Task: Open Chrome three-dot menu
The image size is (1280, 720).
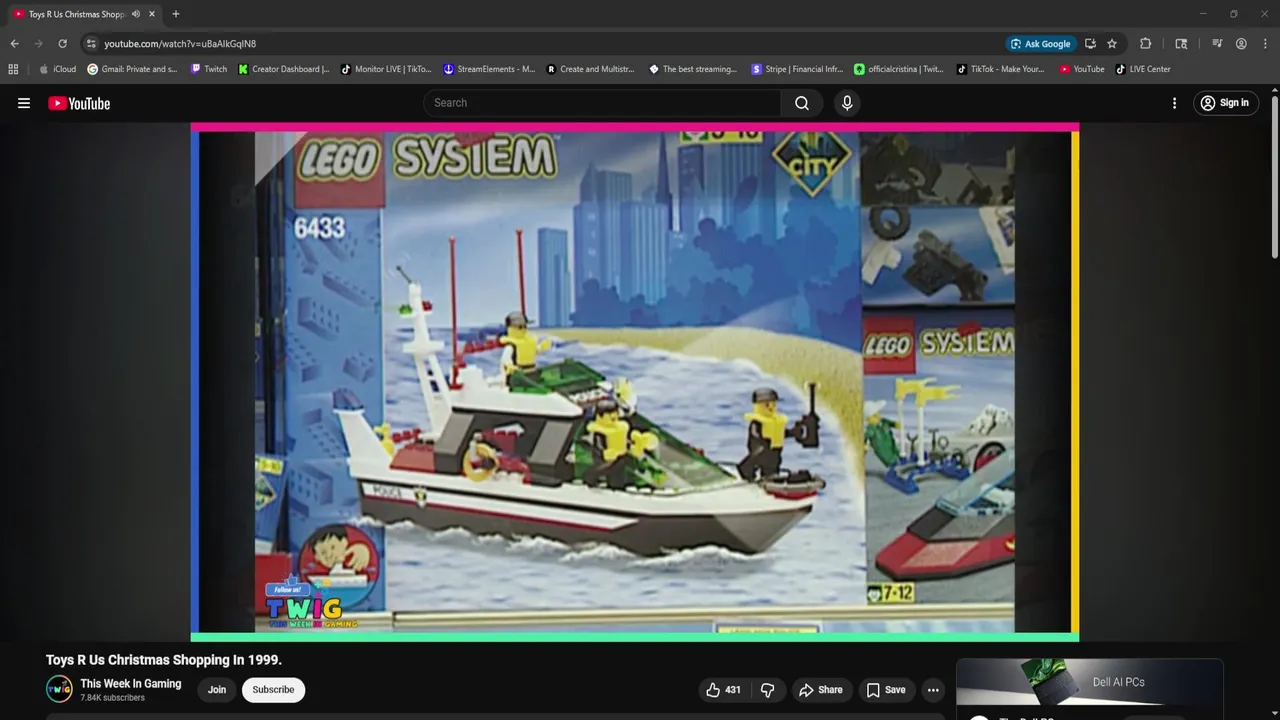Action: pos(1265,44)
